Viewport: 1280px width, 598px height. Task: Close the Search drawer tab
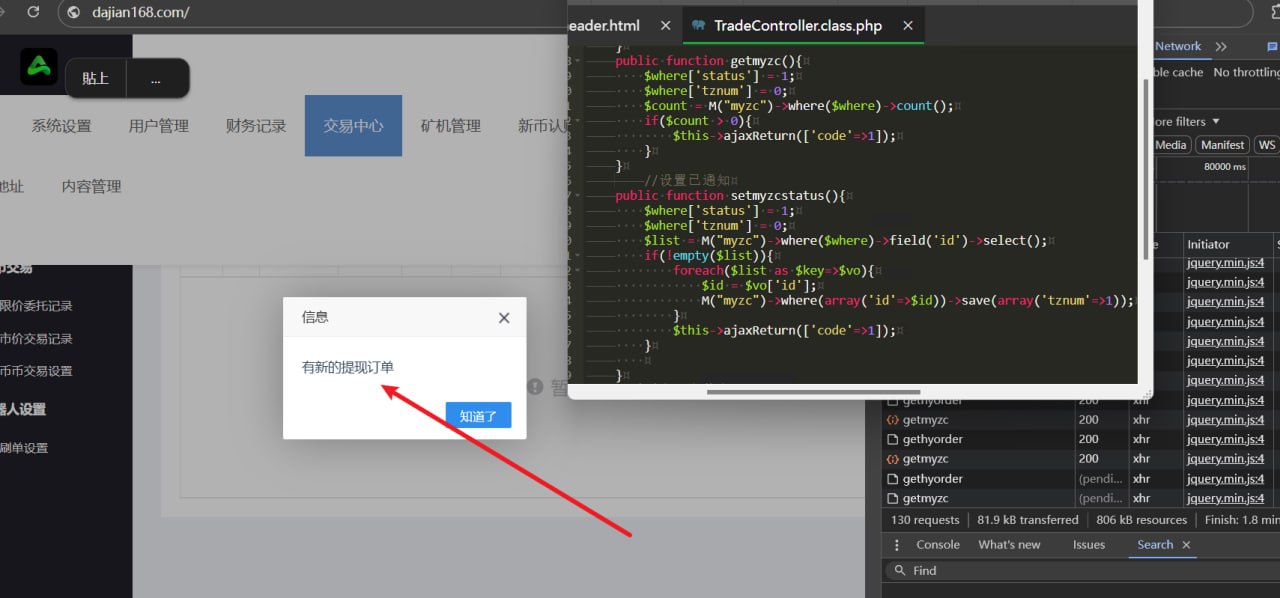[1187, 545]
